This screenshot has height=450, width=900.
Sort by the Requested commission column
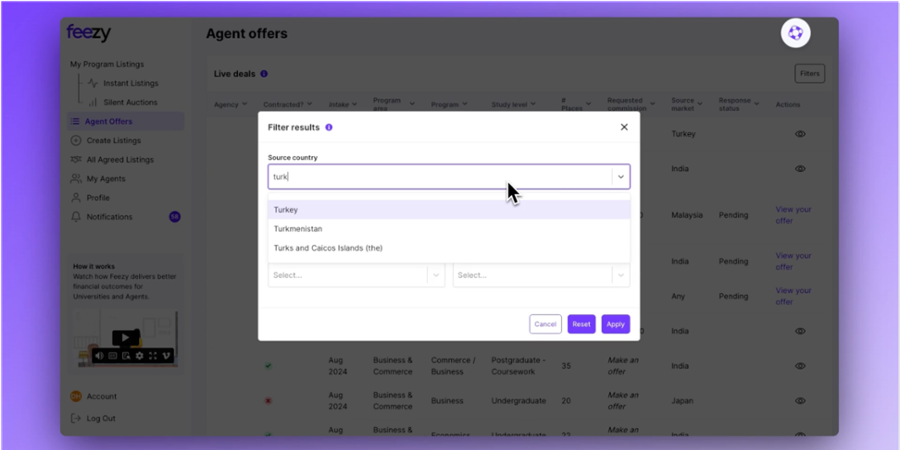631,104
